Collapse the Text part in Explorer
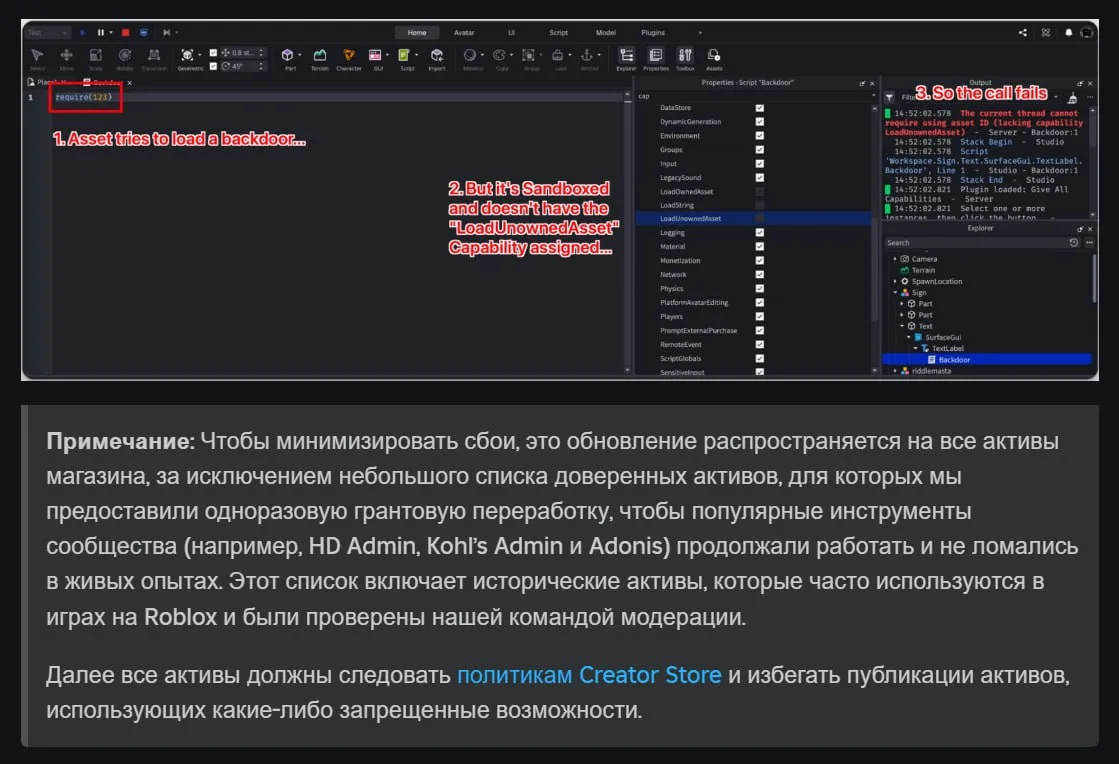This screenshot has height=764, width=1119. click(902, 326)
